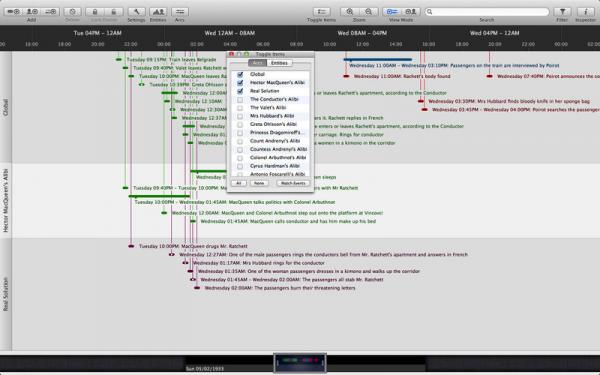Click the Zoom In magnifier icon
The width and height of the screenshot is (600, 375).
click(350, 12)
